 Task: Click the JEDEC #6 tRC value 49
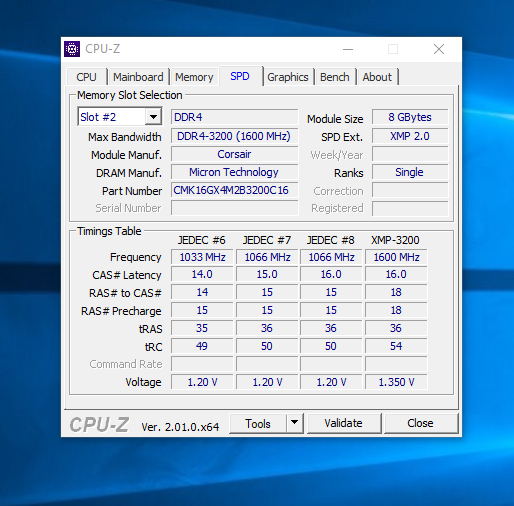tap(202, 346)
